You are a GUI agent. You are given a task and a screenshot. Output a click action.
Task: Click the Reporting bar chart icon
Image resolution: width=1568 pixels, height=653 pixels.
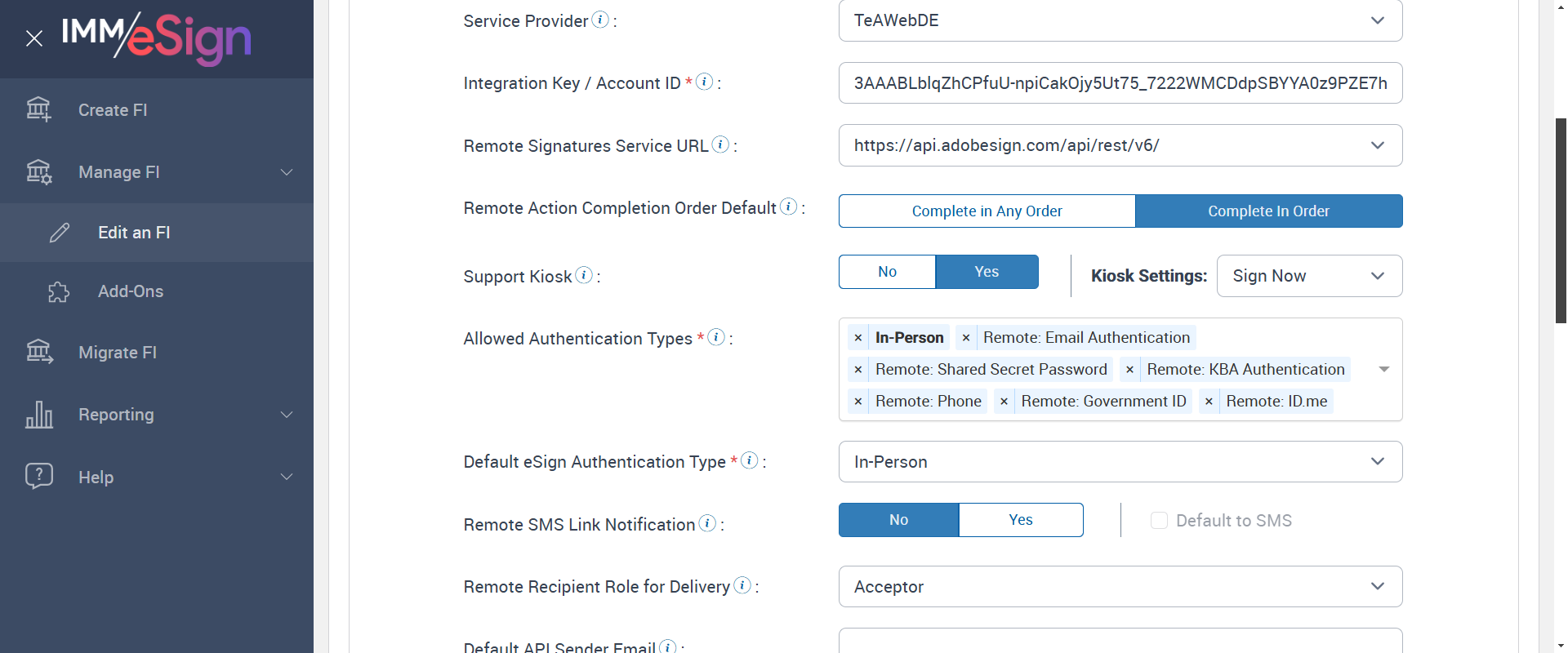click(38, 415)
